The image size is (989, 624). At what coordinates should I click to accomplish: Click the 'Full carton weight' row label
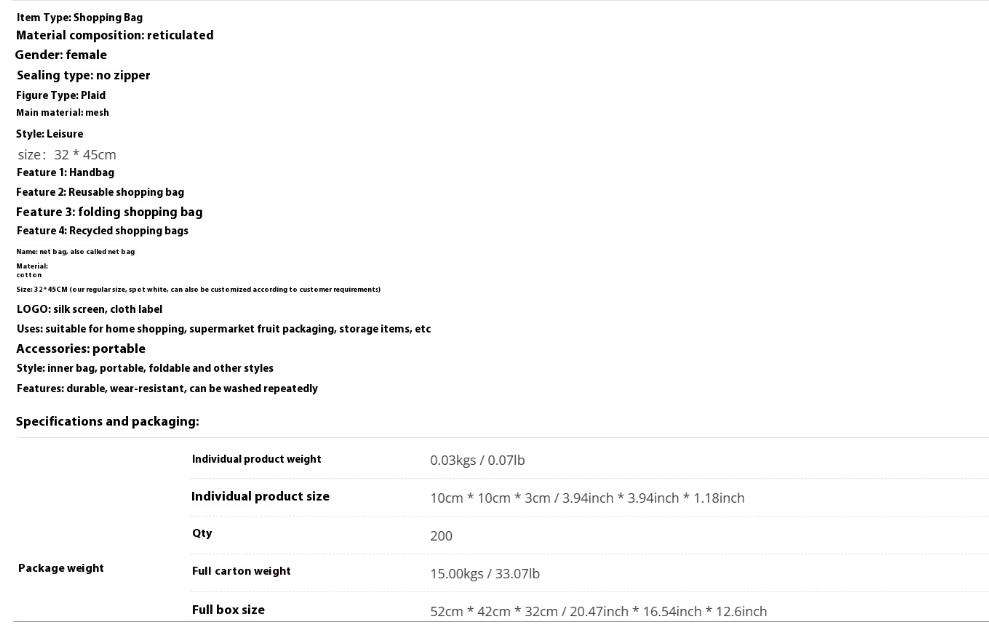242,571
